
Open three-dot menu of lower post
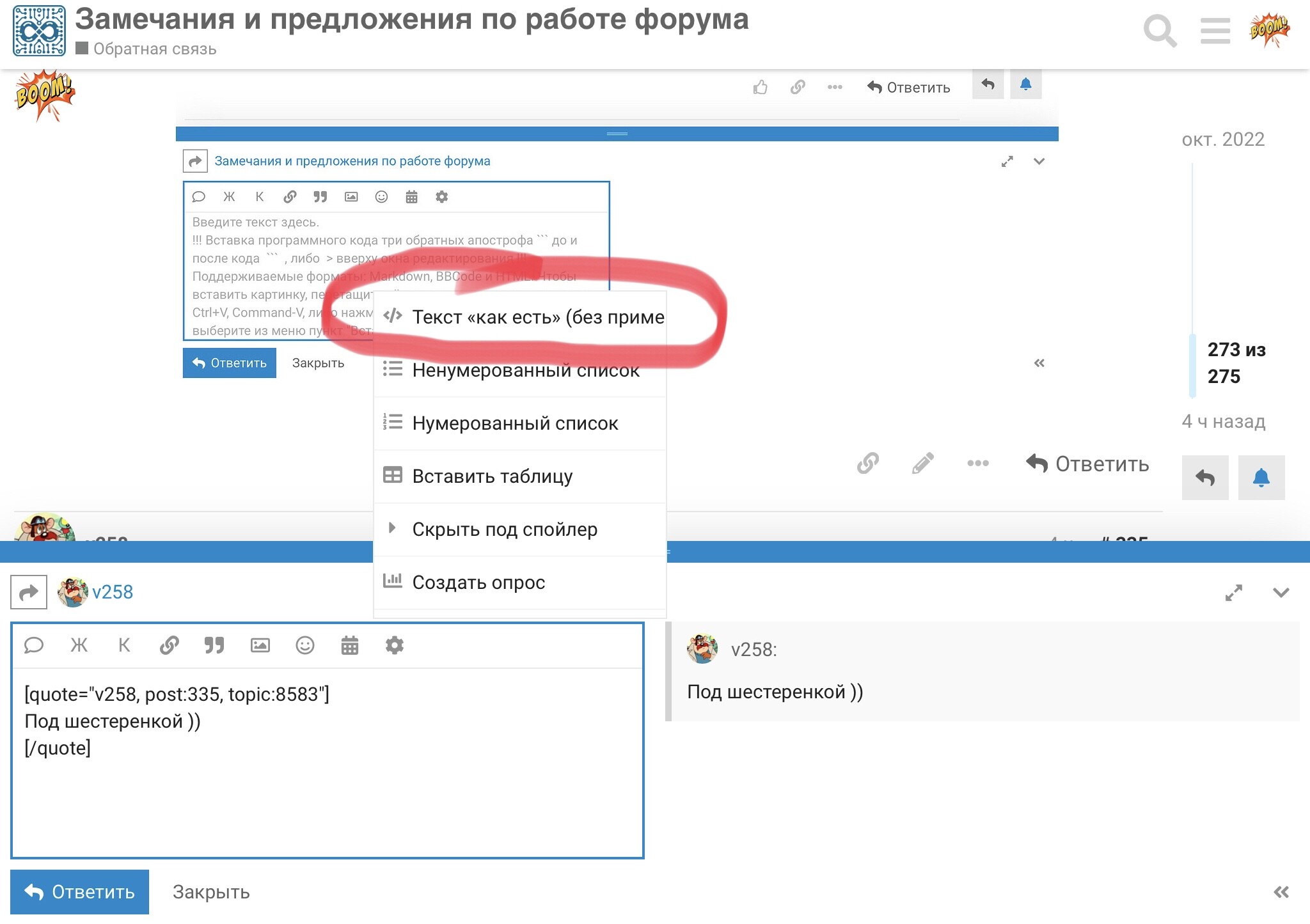coord(978,463)
